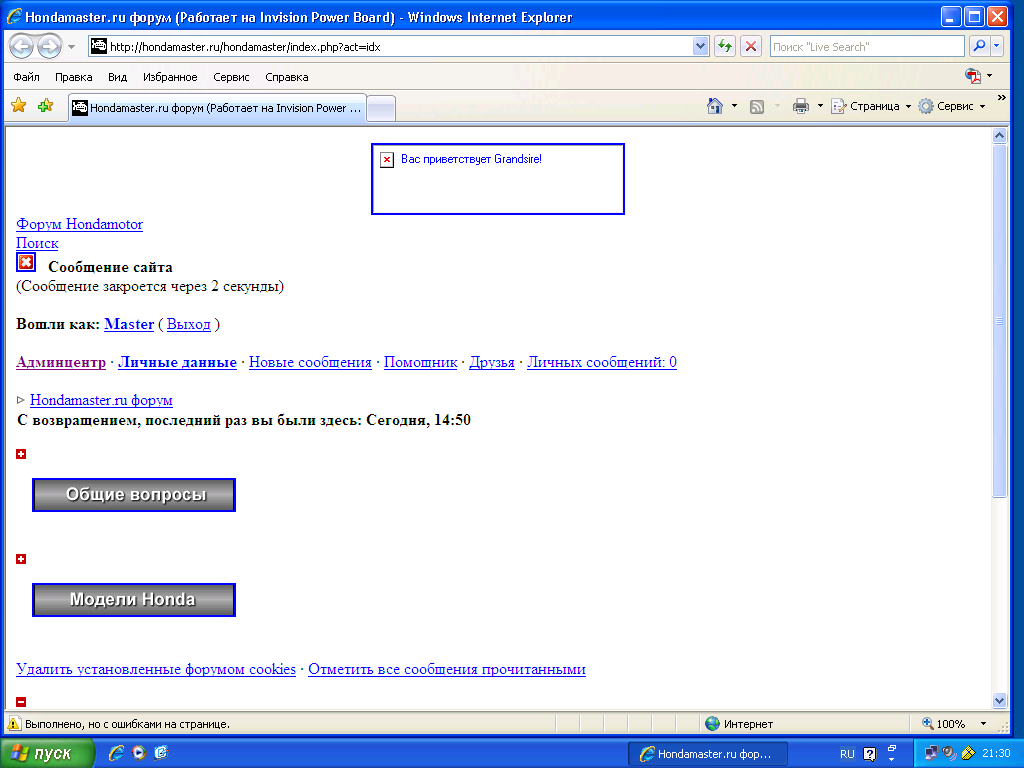Open the Страница dropdown menu
Image resolution: width=1024 pixels, height=768 pixels.
point(872,106)
